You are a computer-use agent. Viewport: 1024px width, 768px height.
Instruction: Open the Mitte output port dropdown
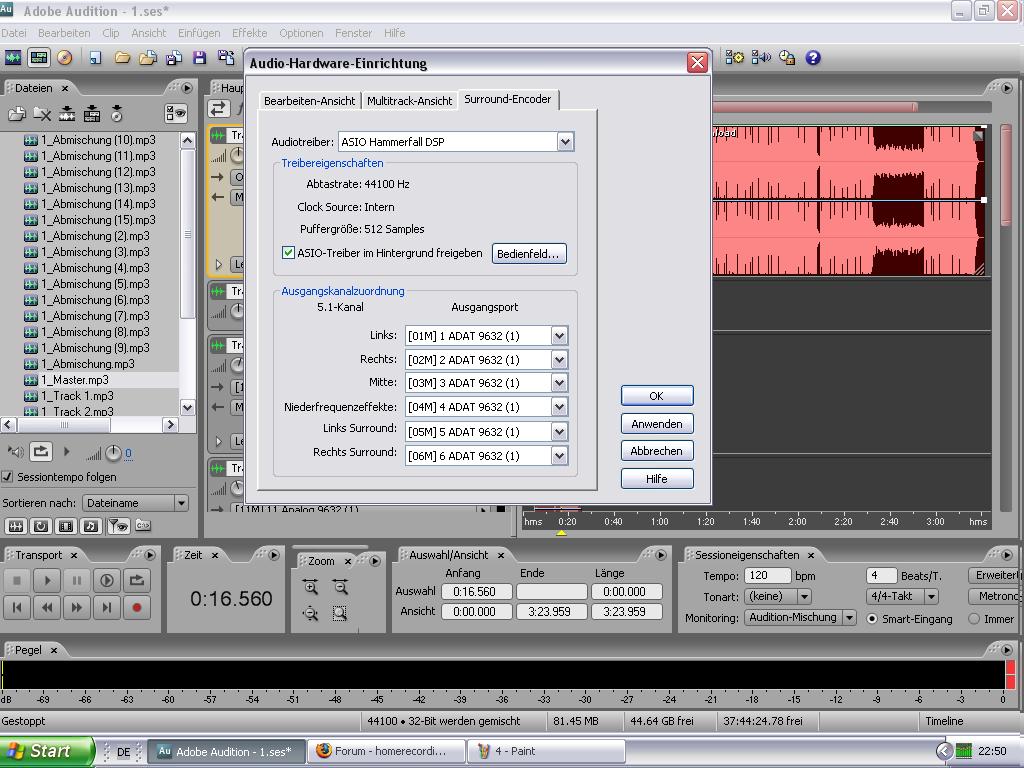click(x=559, y=383)
